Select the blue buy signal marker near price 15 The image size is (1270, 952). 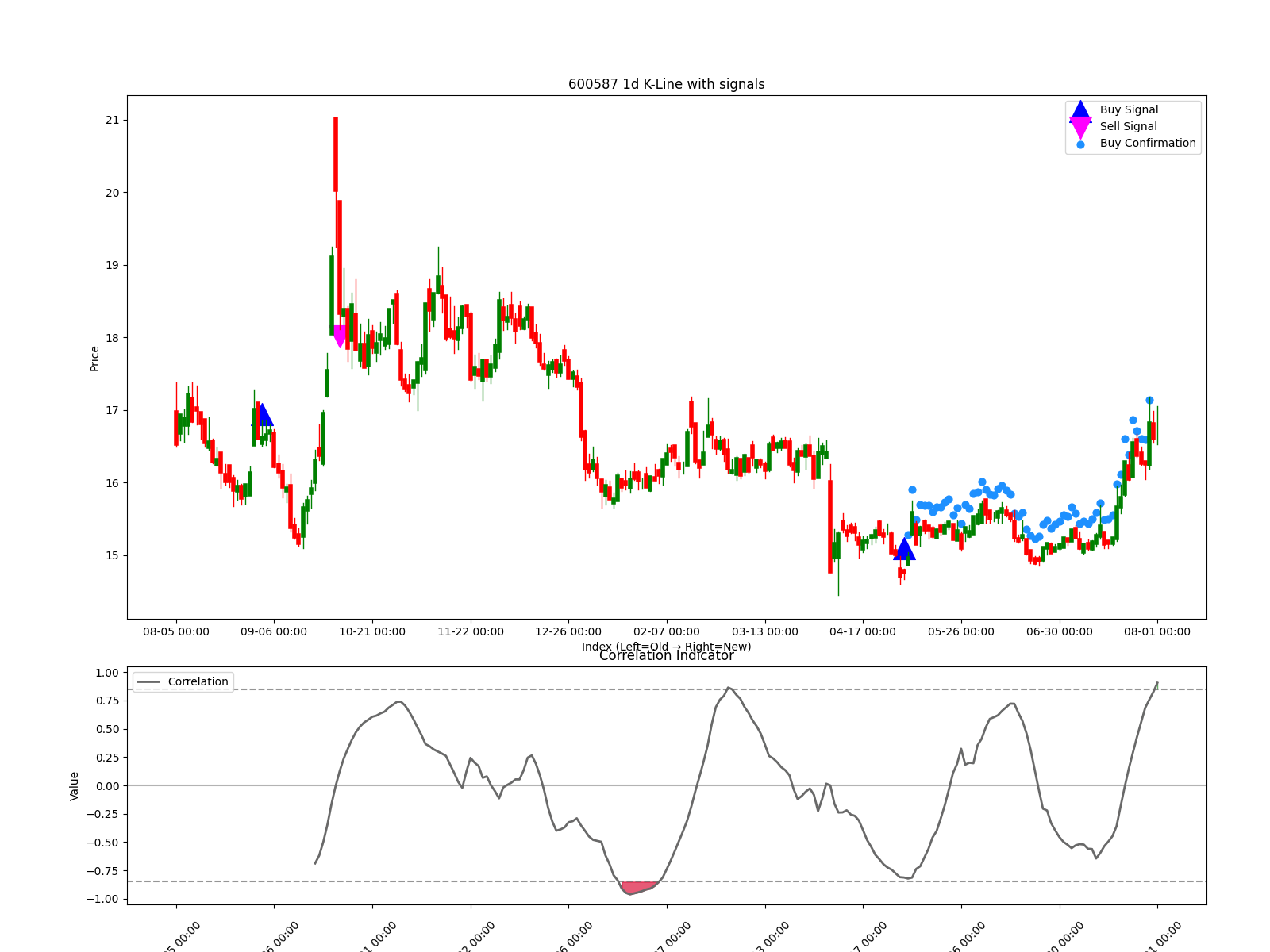[904, 548]
